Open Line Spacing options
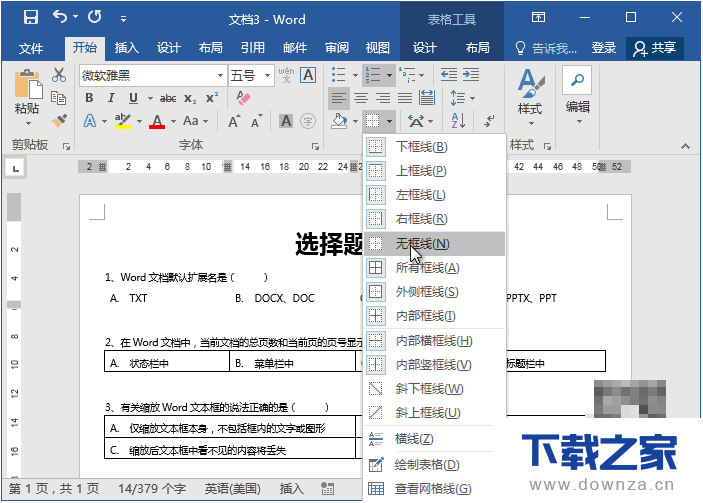703x503 pixels. (x=462, y=98)
